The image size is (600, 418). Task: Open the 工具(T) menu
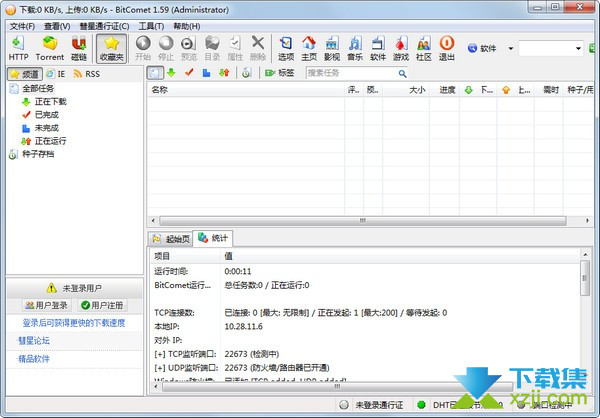pos(151,26)
